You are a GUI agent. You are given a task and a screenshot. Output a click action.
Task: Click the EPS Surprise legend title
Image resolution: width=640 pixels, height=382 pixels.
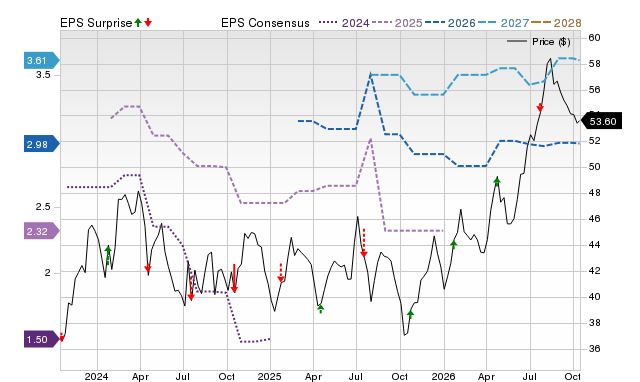pos(96,23)
